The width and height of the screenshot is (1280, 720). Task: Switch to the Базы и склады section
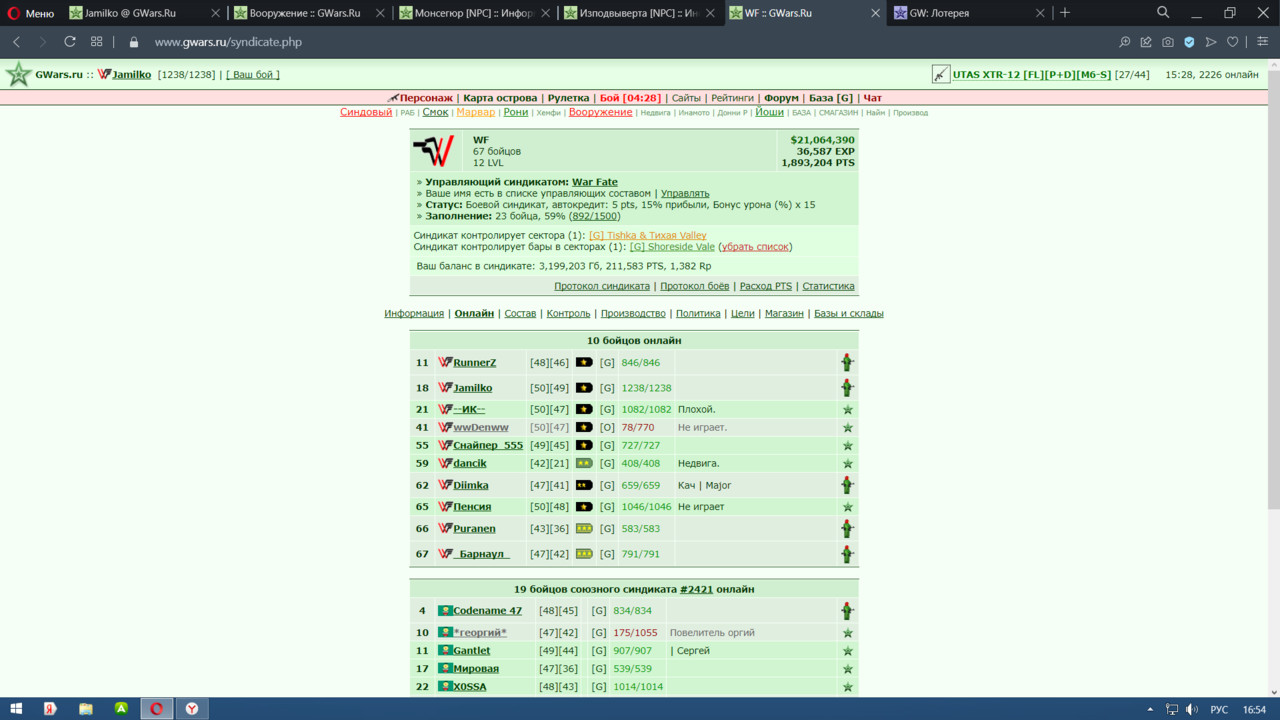pyautogui.click(x=849, y=313)
